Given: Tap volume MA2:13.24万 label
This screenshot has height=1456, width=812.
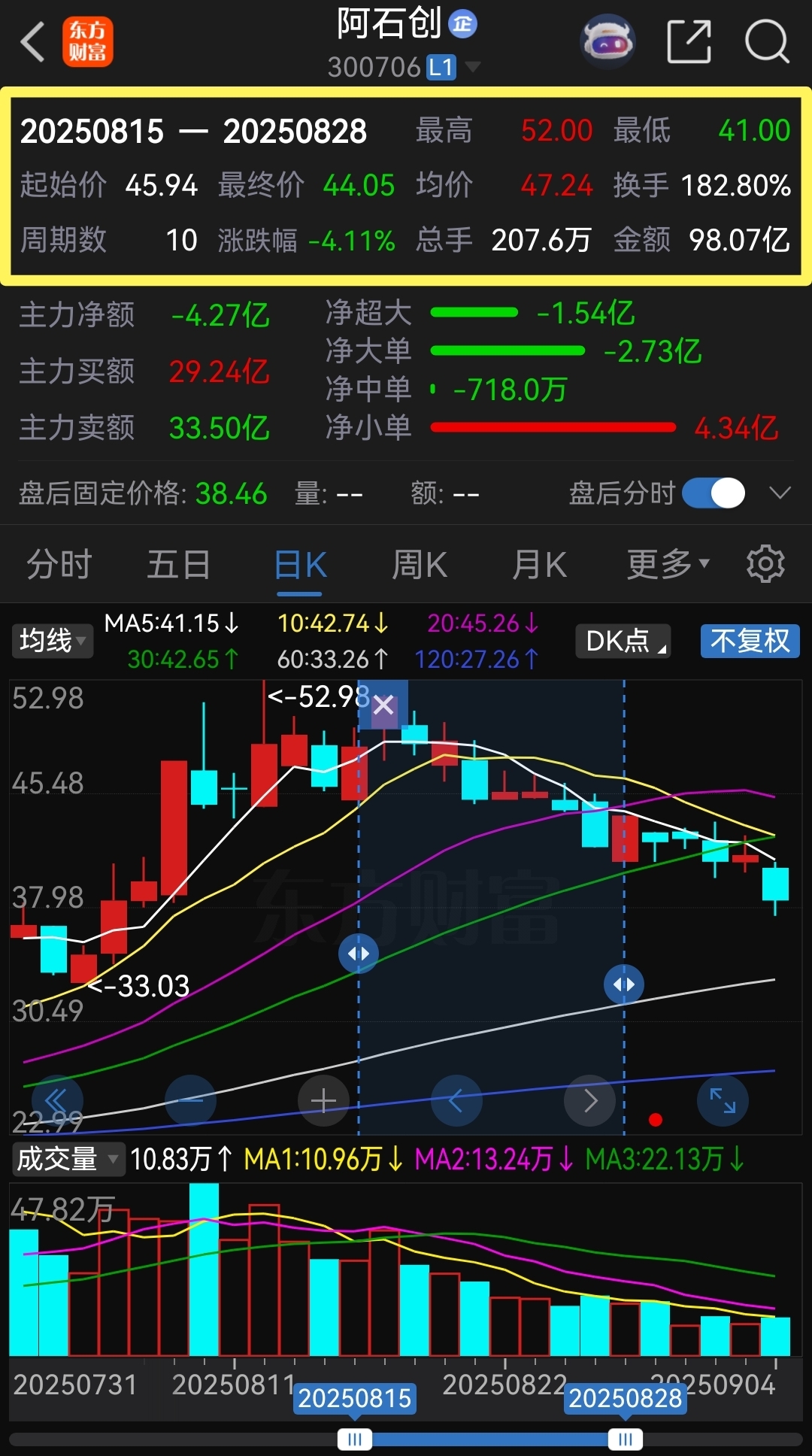Looking at the screenshot, I should point(494,1159).
